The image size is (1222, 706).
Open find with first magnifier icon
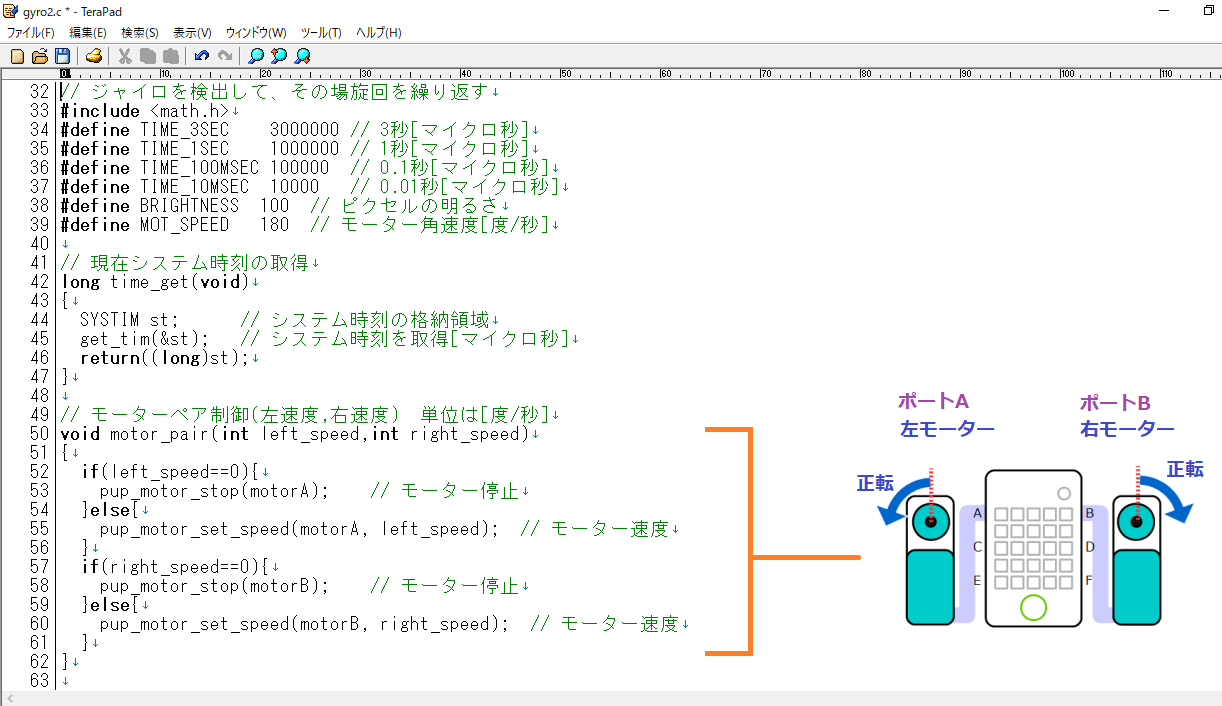tap(257, 56)
